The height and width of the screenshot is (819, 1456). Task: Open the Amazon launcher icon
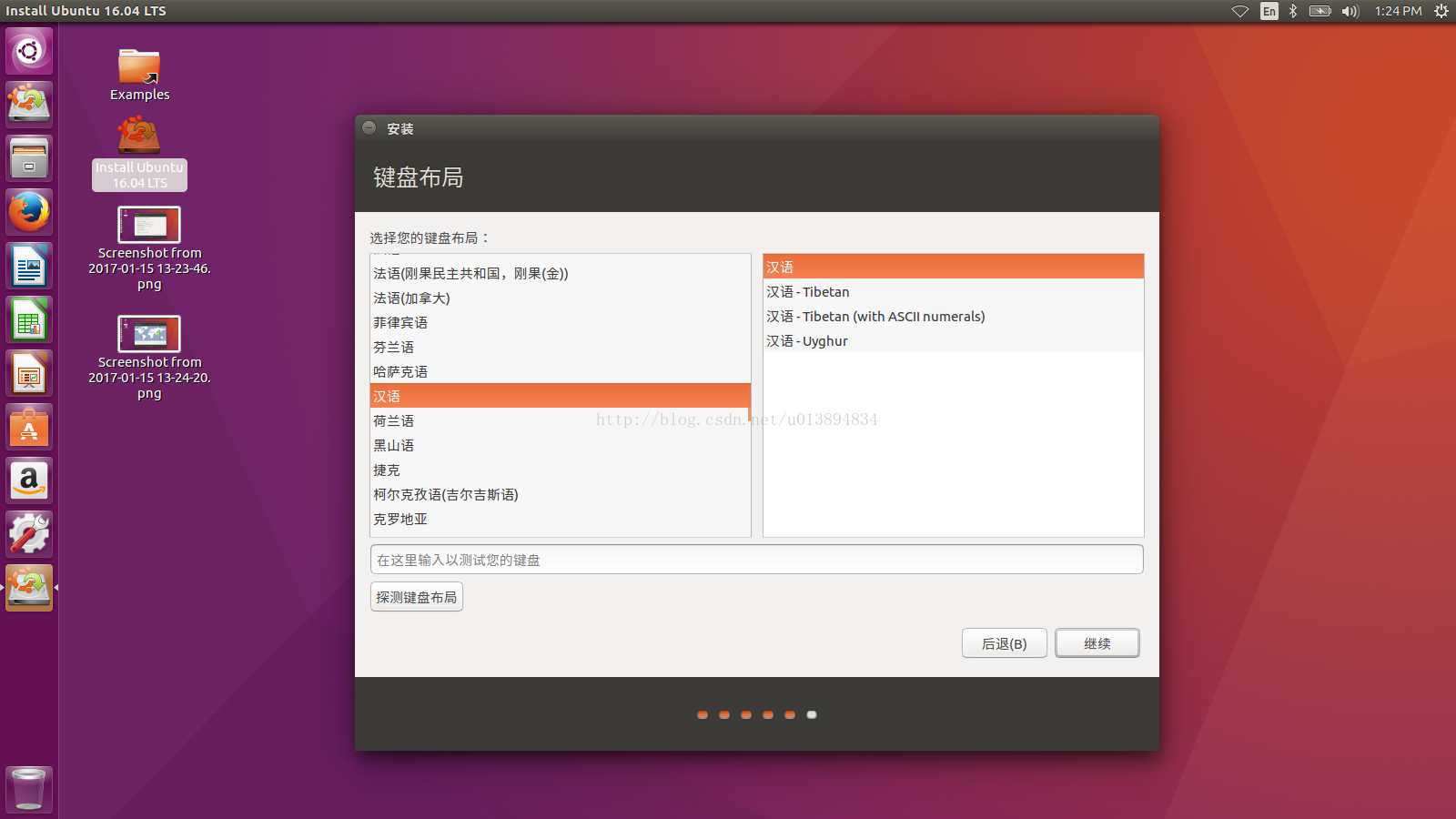(x=29, y=480)
